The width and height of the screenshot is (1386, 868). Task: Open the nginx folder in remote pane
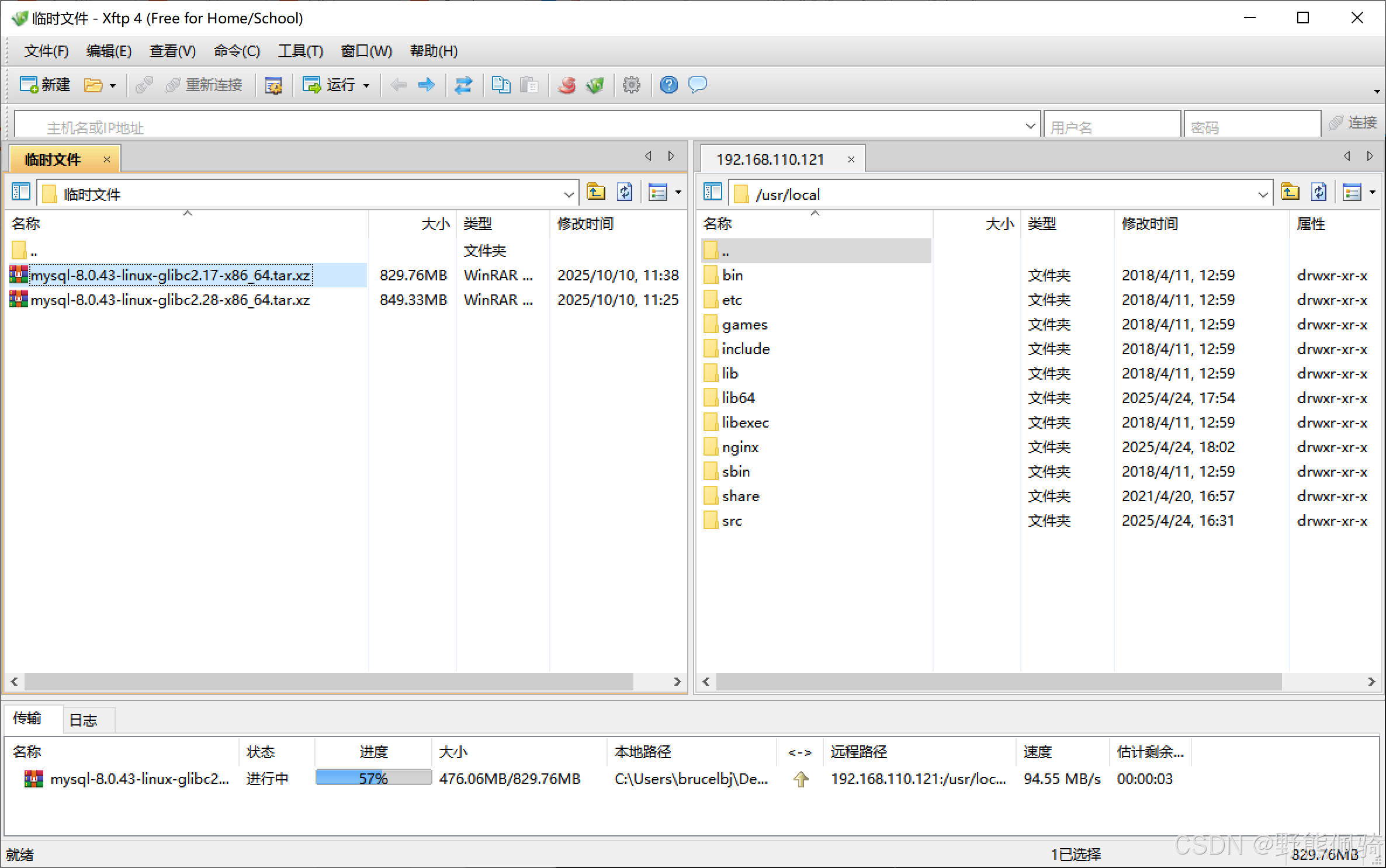pos(740,447)
